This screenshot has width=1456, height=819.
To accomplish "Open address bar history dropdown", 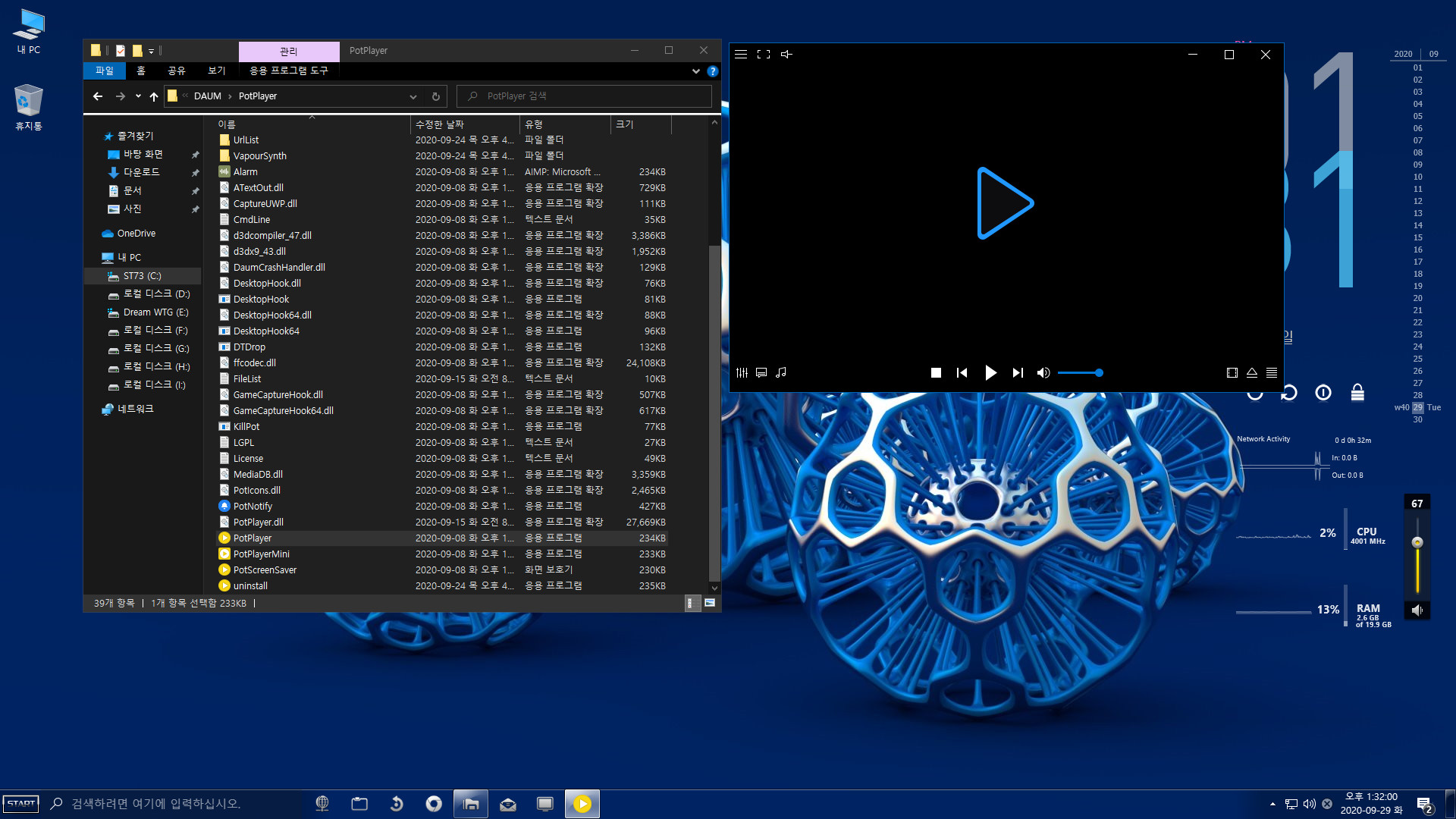I will [x=413, y=96].
